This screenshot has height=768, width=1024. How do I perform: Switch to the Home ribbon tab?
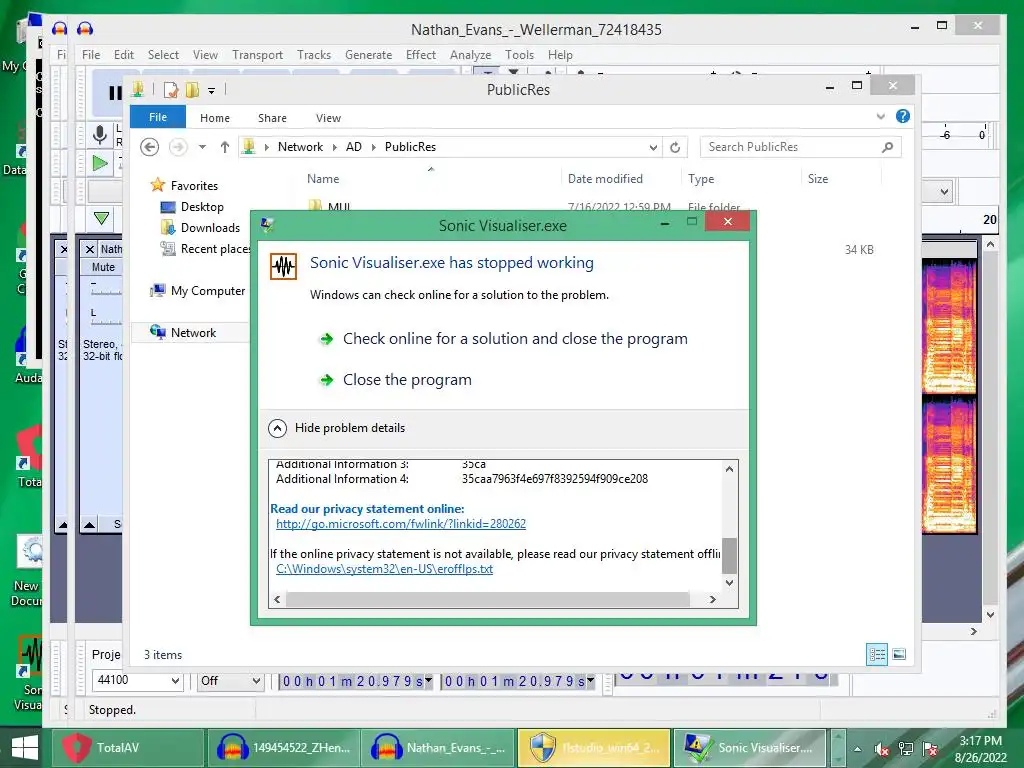pos(215,118)
